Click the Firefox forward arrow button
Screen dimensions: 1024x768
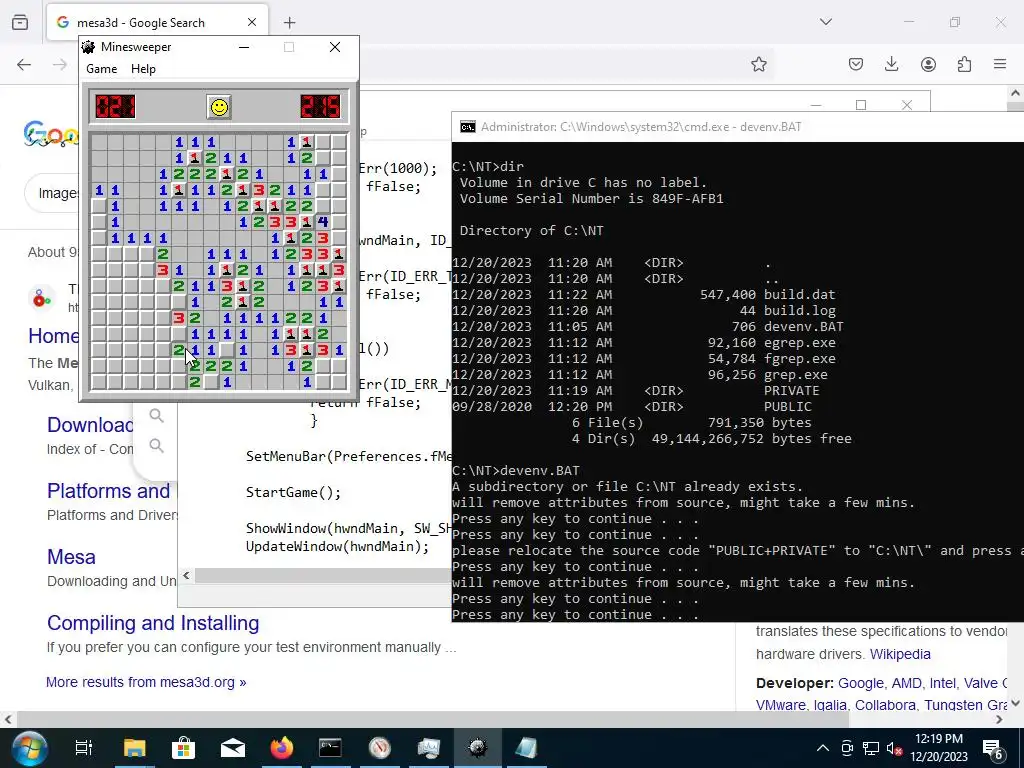[60, 64]
